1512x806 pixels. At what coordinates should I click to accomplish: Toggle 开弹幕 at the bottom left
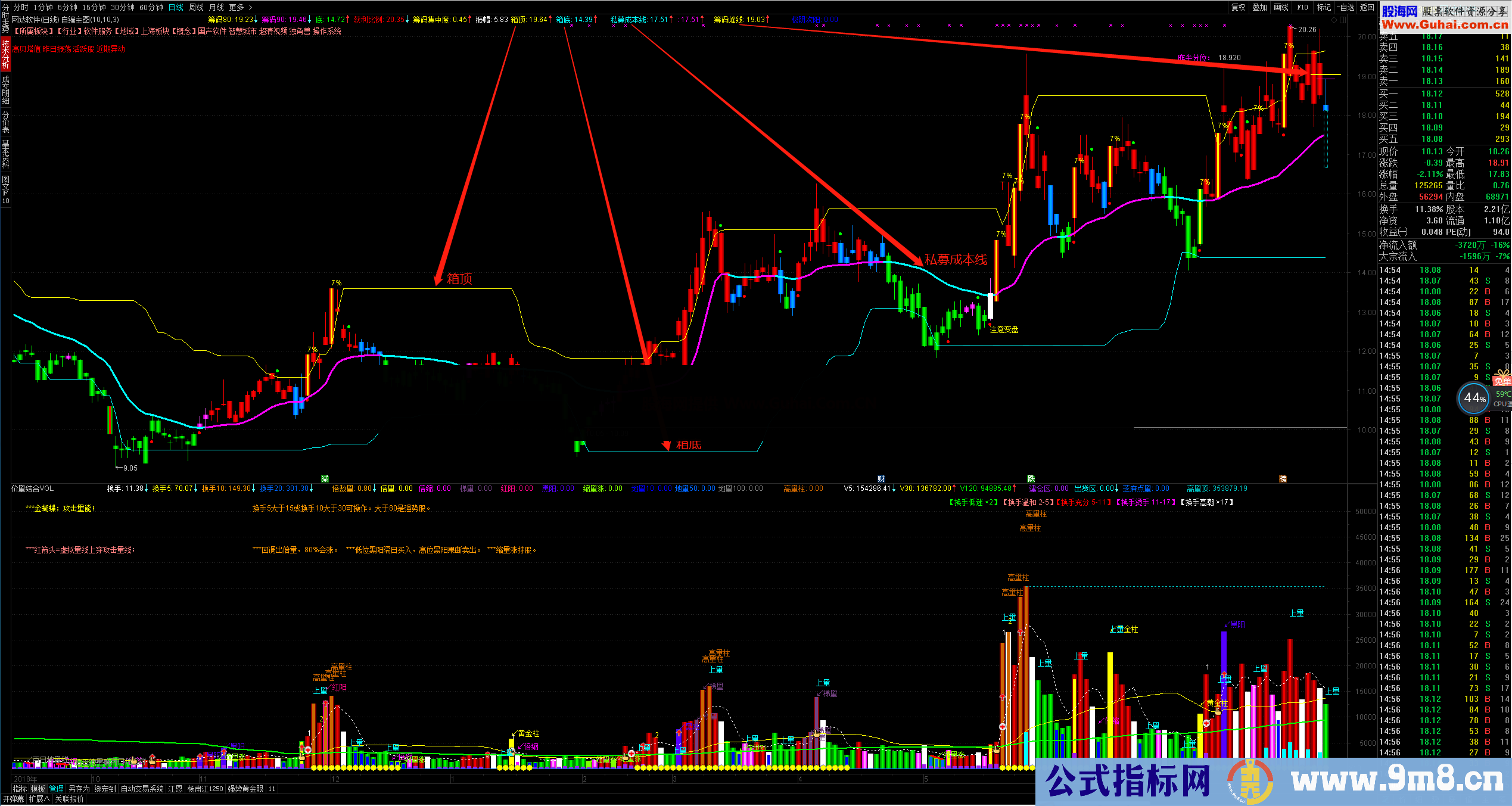tap(13, 799)
